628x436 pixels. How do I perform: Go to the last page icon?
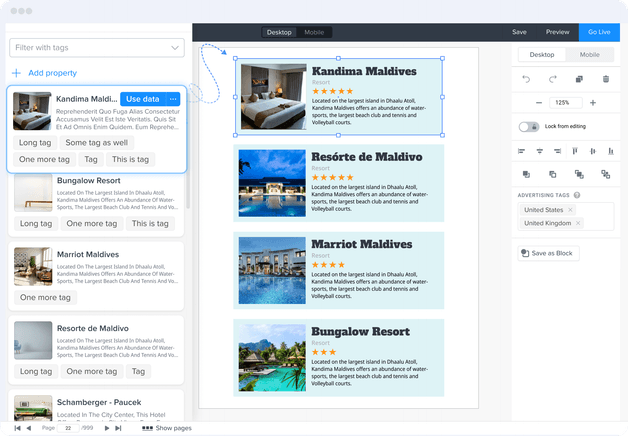point(118,428)
